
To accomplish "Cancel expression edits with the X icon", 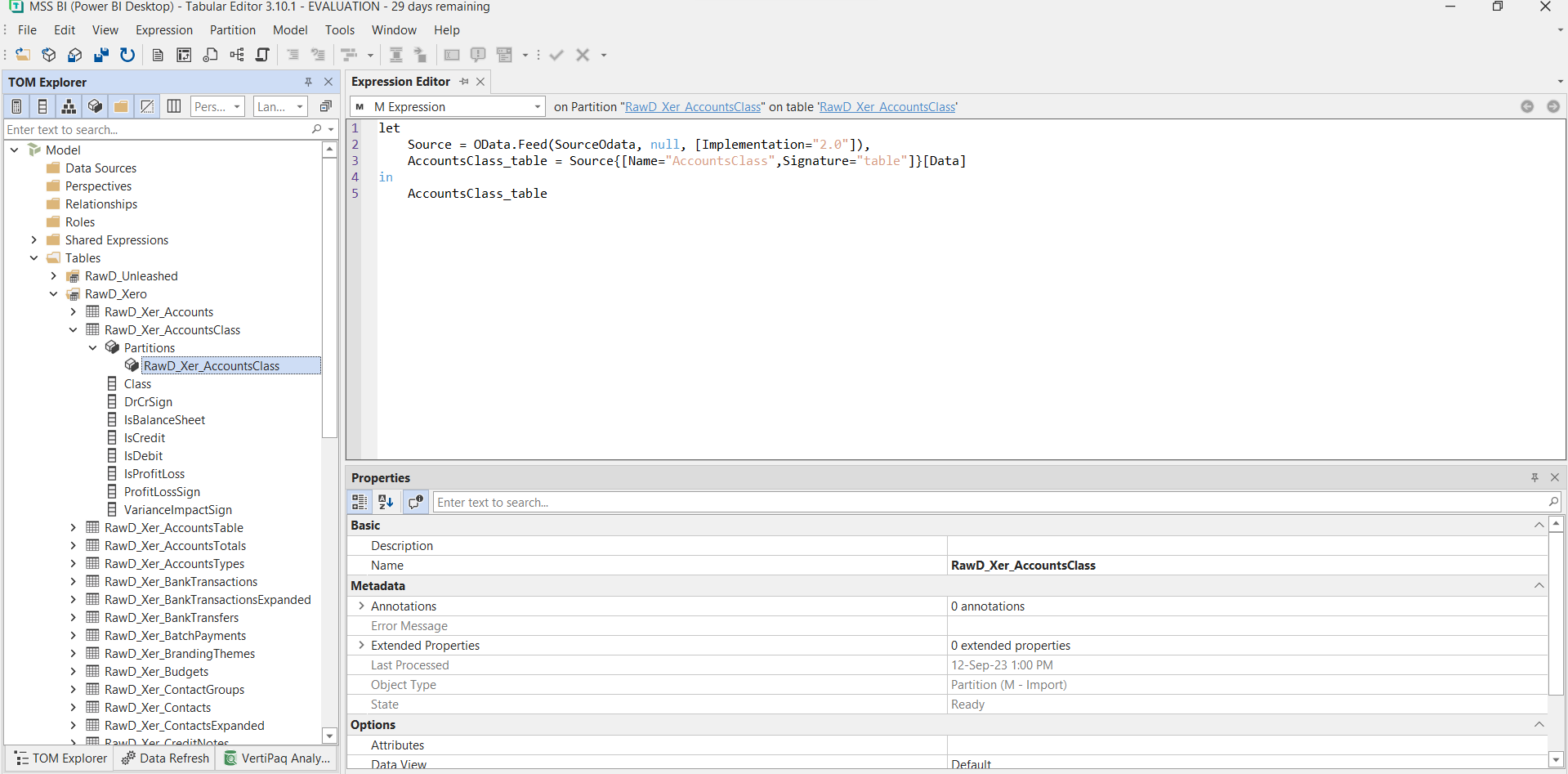I will pos(583,55).
